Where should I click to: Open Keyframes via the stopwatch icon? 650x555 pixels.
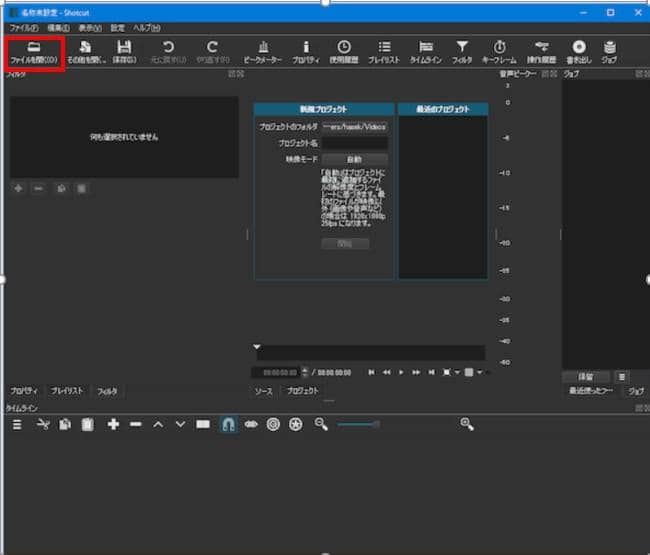499,53
